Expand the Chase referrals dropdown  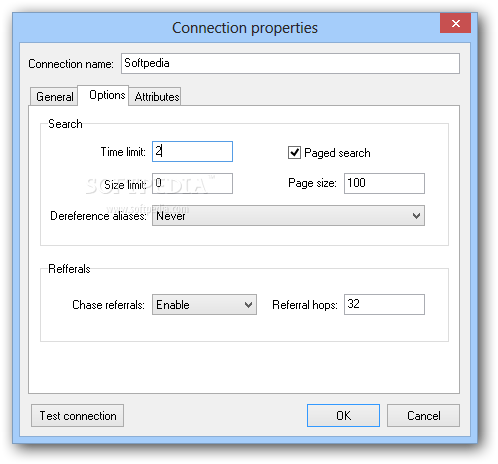pos(204,305)
